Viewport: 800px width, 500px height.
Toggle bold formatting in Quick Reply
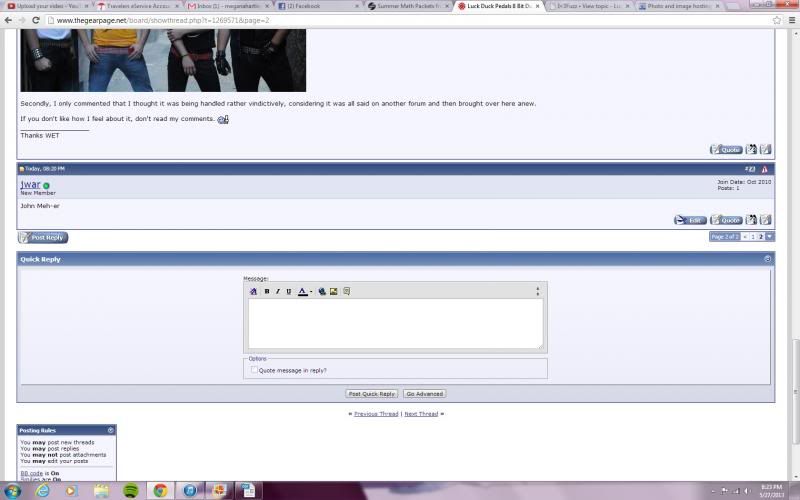267,291
